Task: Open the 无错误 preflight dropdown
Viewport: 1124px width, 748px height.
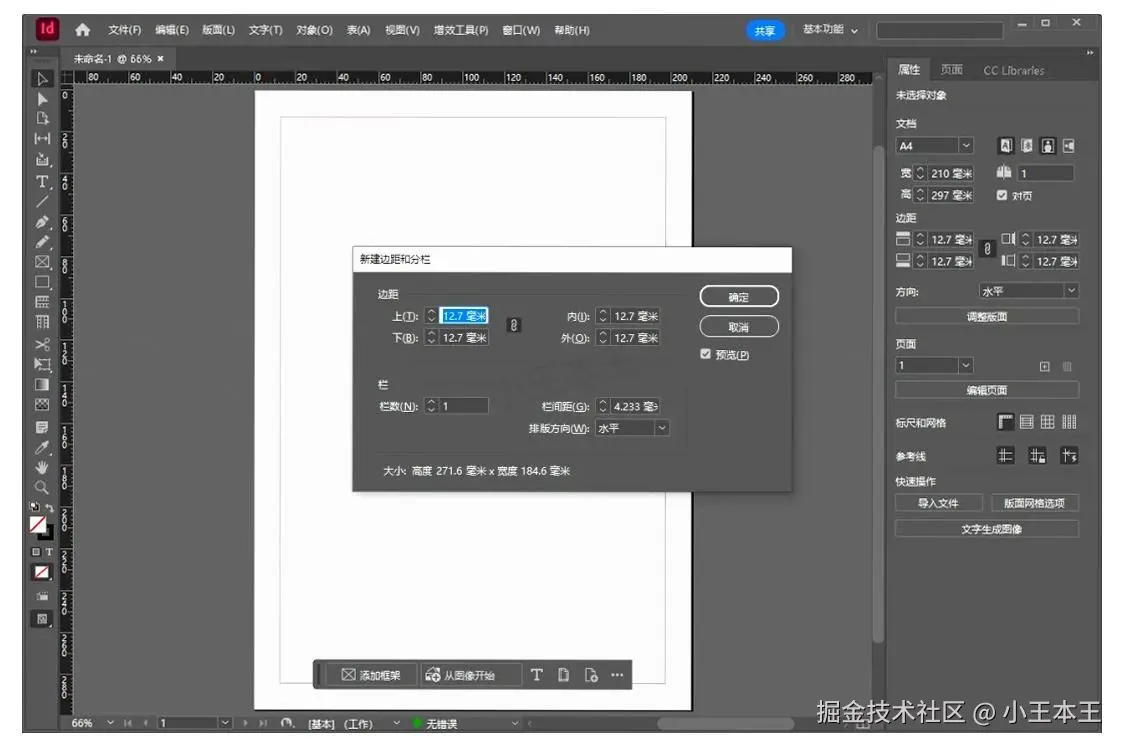Action: (x=515, y=723)
